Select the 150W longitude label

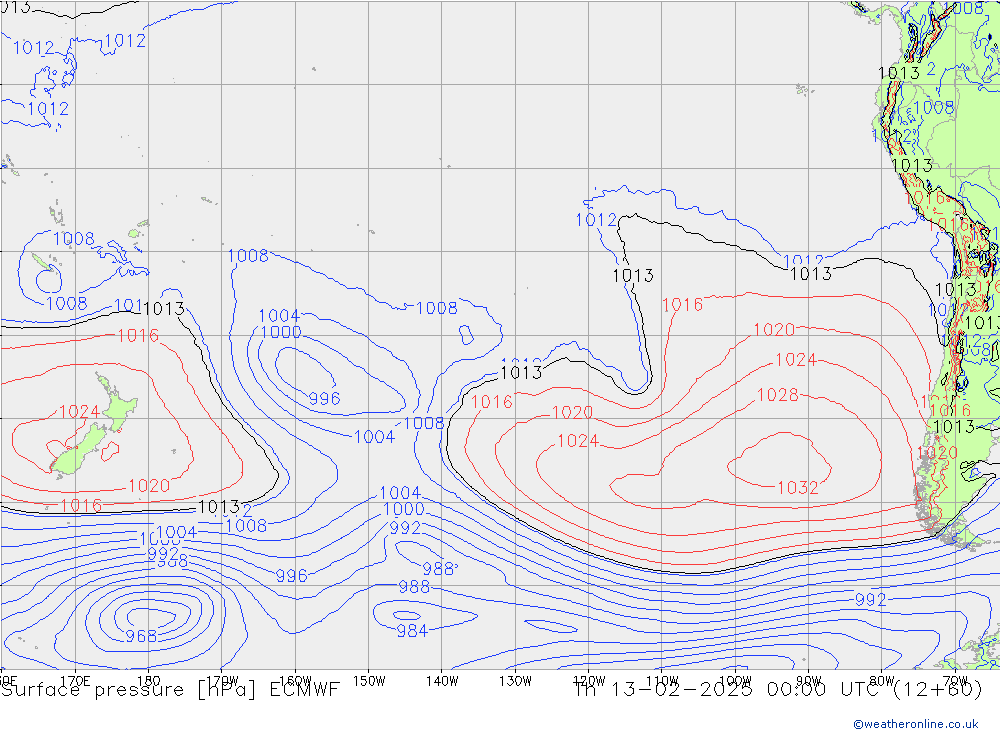coord(369,681)
